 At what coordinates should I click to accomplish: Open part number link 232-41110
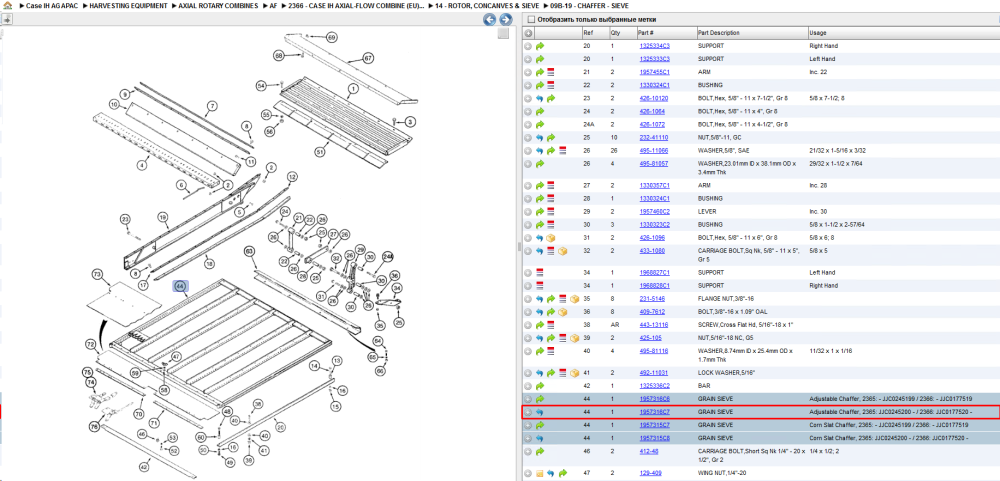tap(654, 137)
